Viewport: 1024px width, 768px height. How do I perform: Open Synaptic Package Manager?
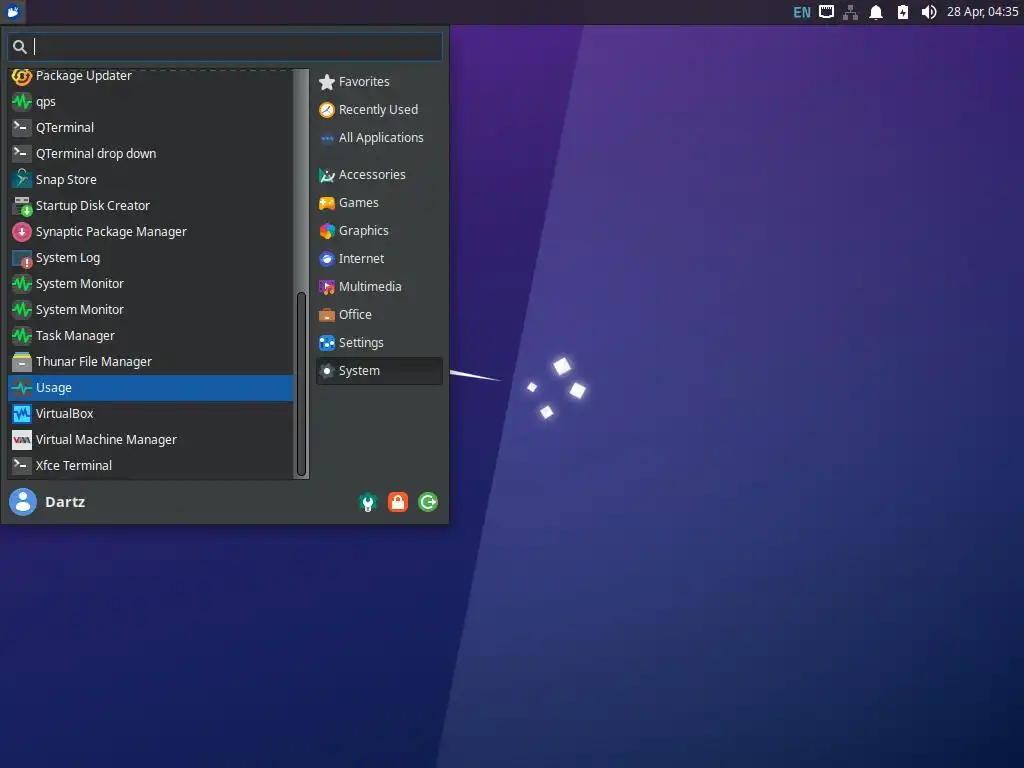pyautogui.click(x=151, y=232)
